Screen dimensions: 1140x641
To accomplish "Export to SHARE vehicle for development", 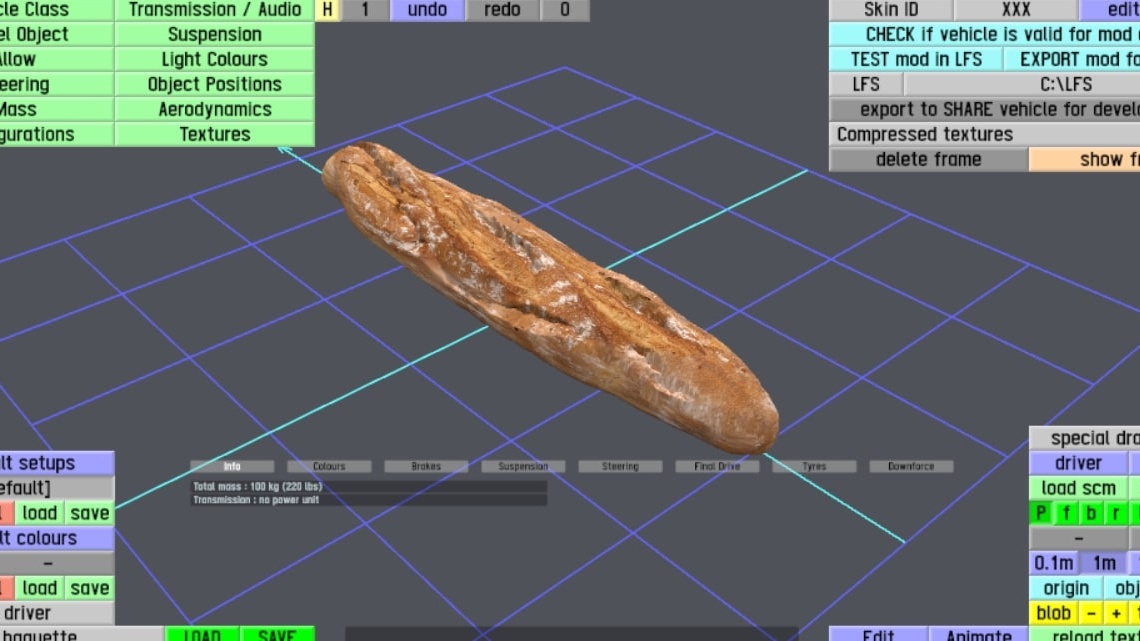I will pos(984,109).
